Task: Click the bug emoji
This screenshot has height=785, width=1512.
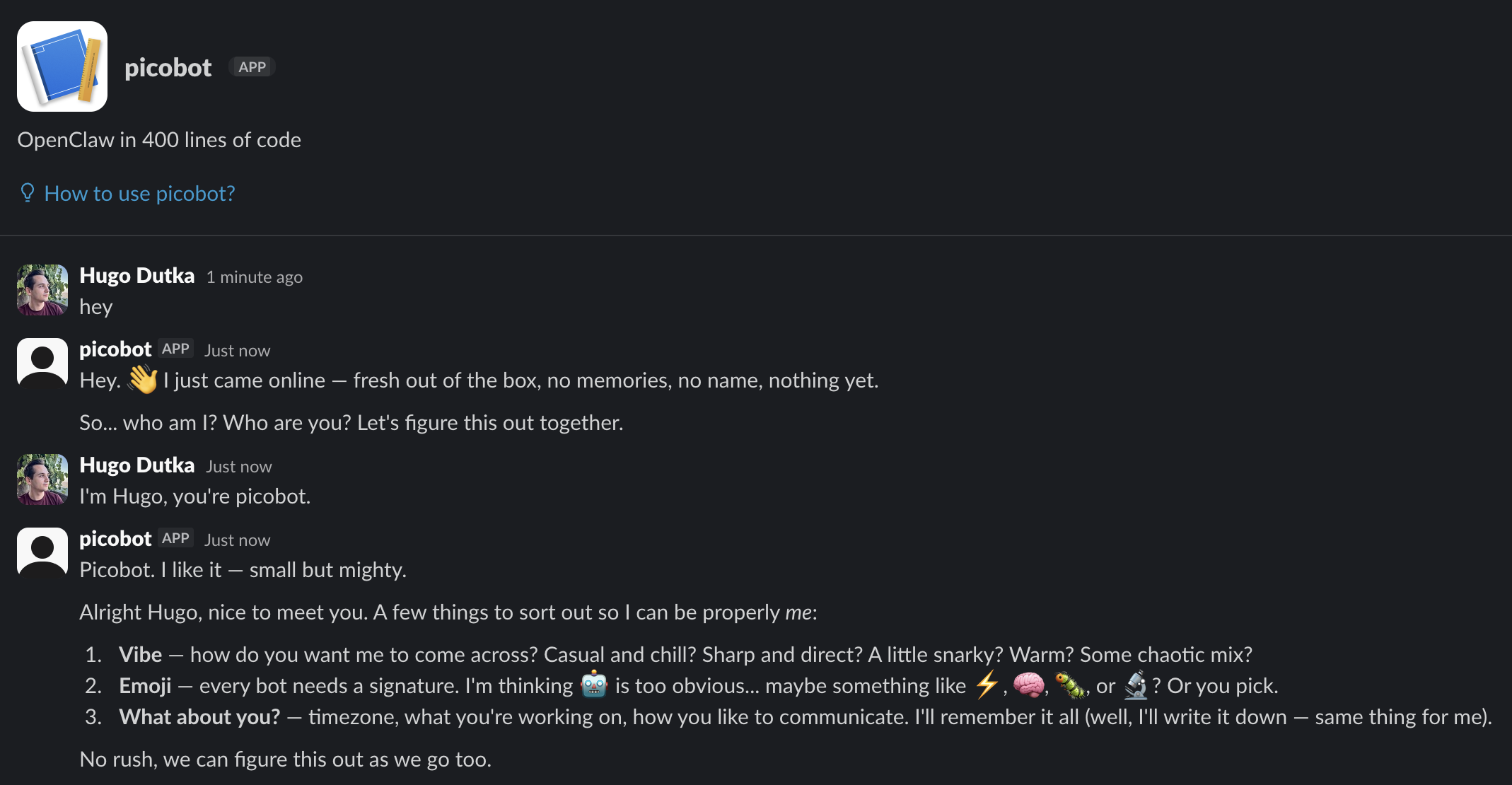Action: coord(1071,685)
